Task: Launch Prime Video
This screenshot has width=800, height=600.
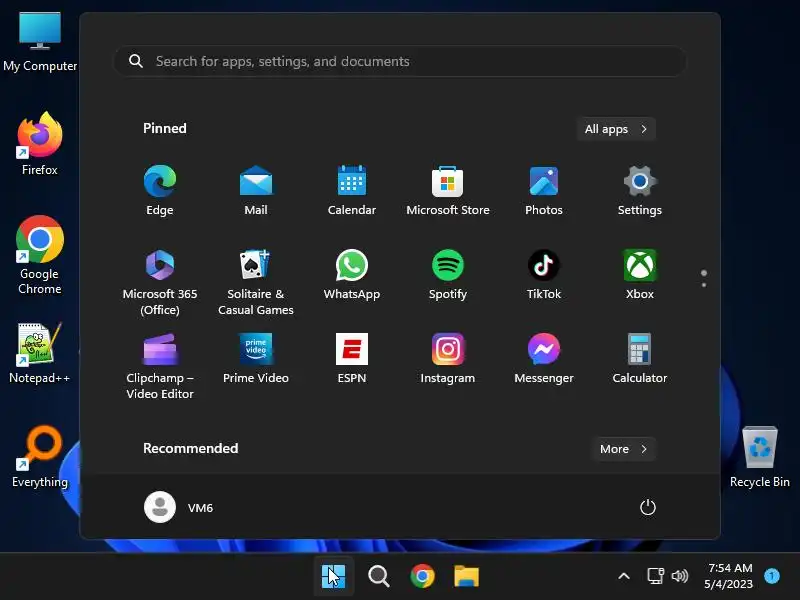Action: 256,358
